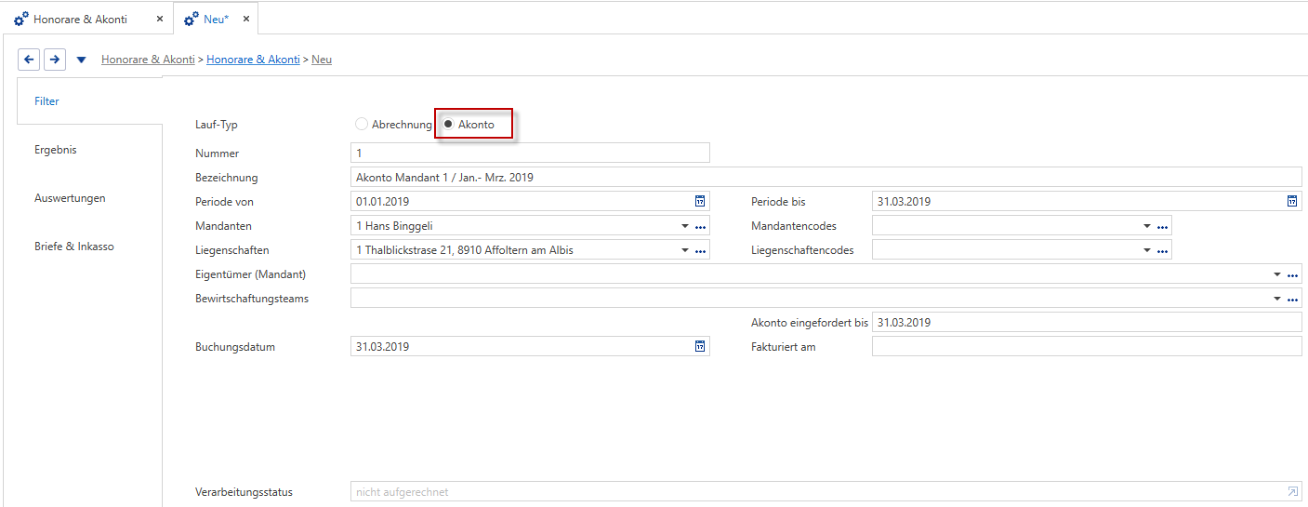Open Mandantencodes selection dialog via ellipsis
Image resolution: width=1308 pixels, height=507 pixels.
coord(1162,226)
